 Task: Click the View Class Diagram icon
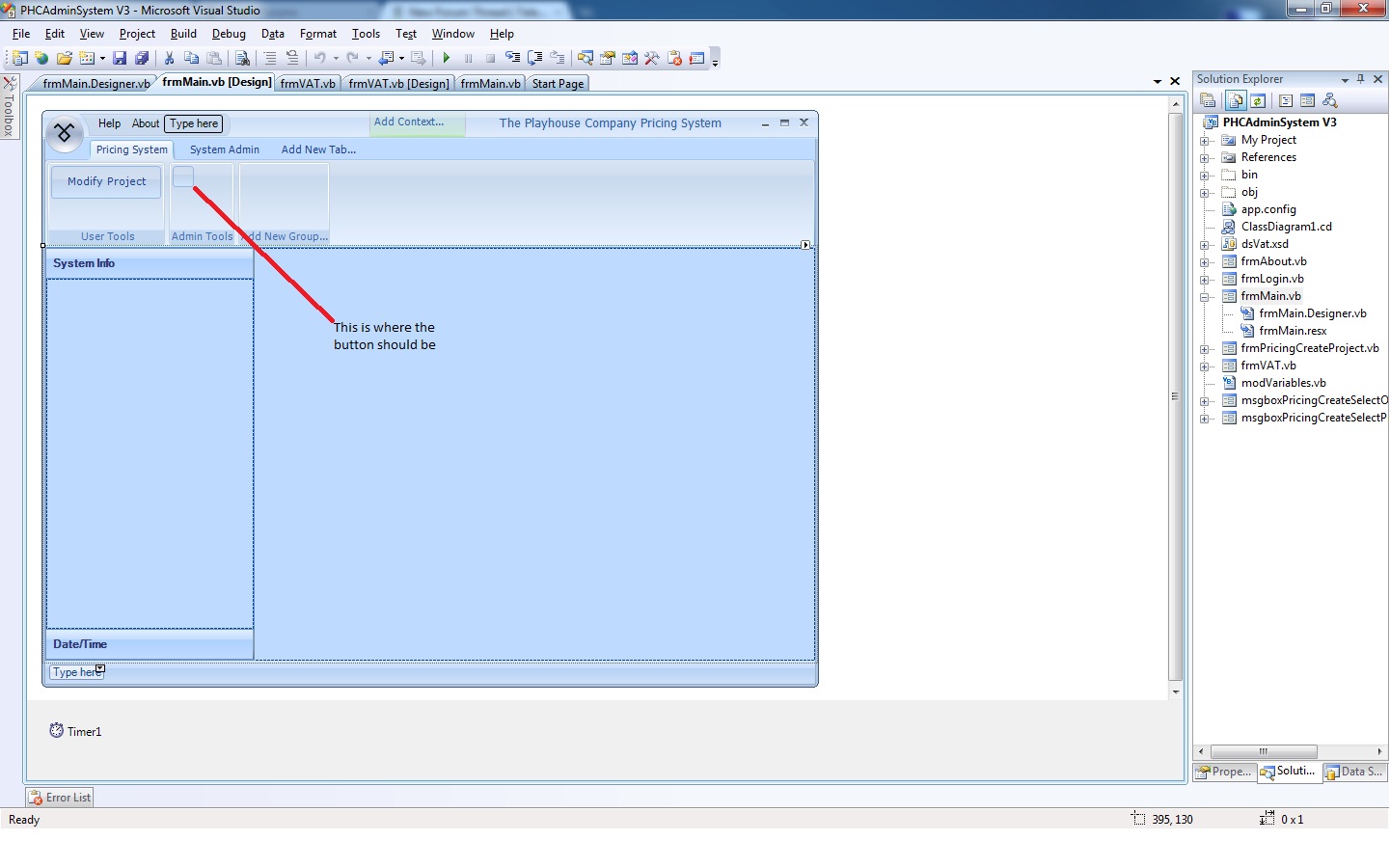1330,100
